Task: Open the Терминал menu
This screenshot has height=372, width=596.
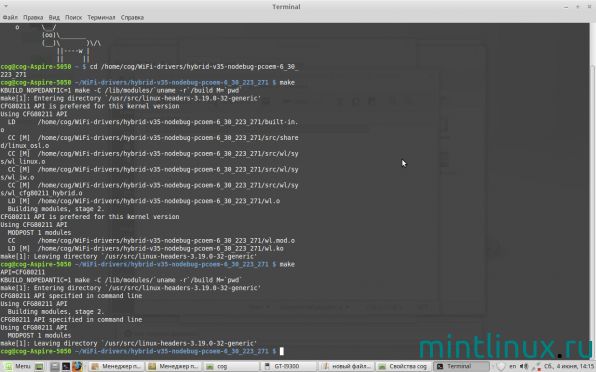Action: click(x=101, y=17)
